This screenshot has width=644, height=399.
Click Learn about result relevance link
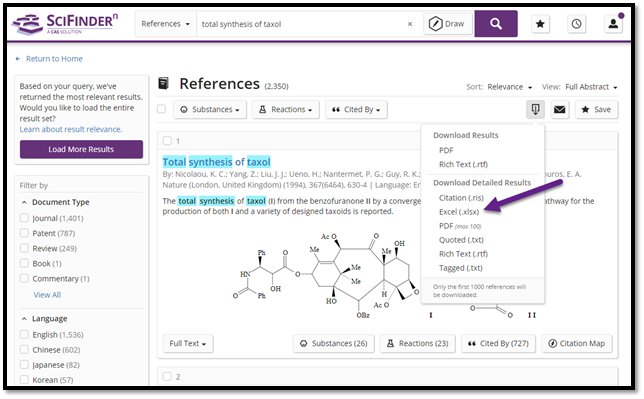71,129
